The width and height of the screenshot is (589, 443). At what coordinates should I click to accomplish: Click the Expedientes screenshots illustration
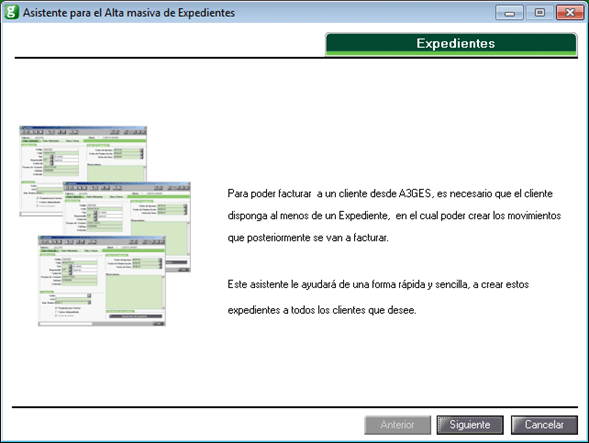(x=105, y=226)
